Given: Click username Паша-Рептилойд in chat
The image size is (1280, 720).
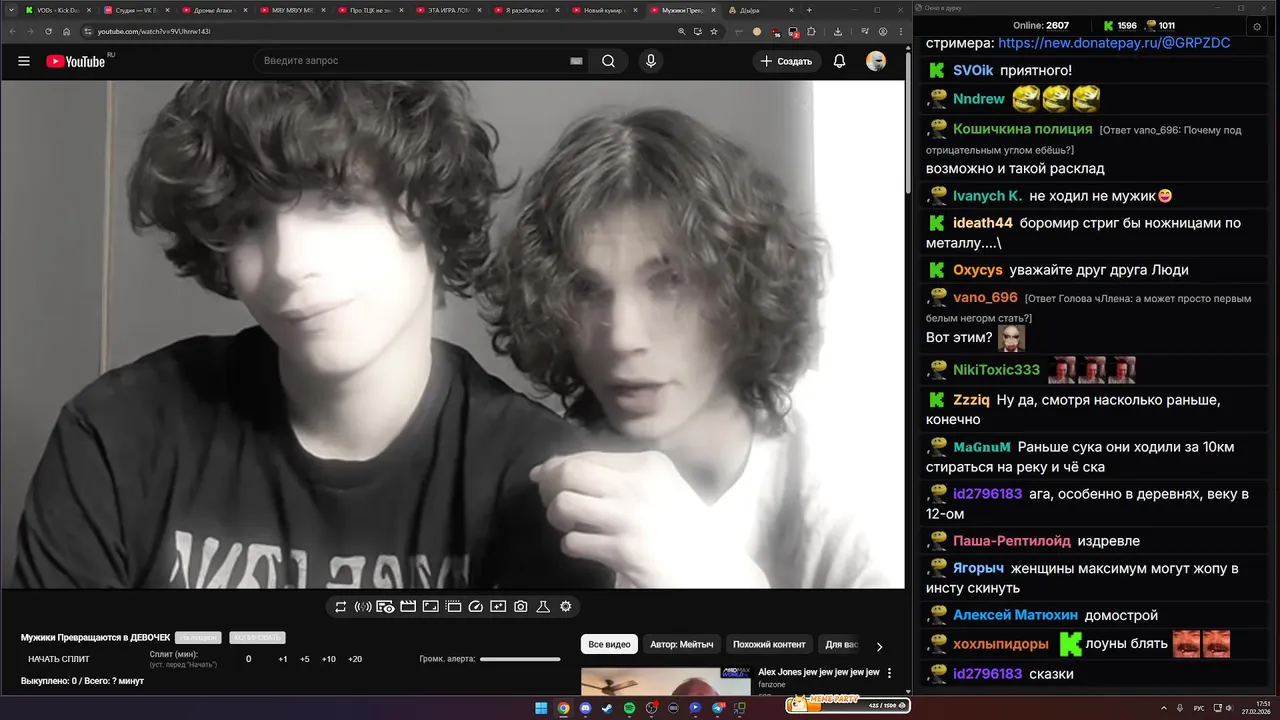Looking at the screenshot, I should click(x=1012, y=541).
